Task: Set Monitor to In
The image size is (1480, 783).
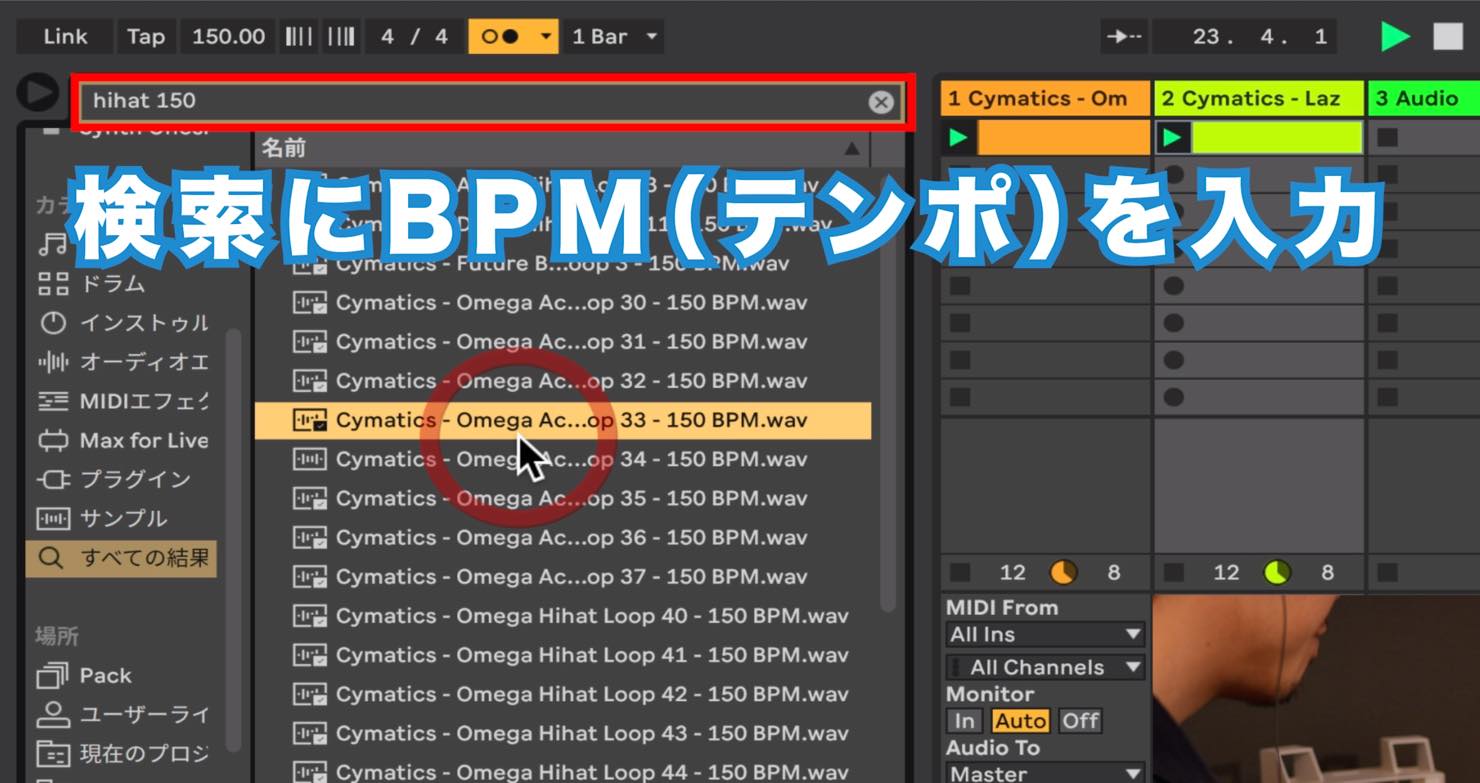Action: [964, 721]
